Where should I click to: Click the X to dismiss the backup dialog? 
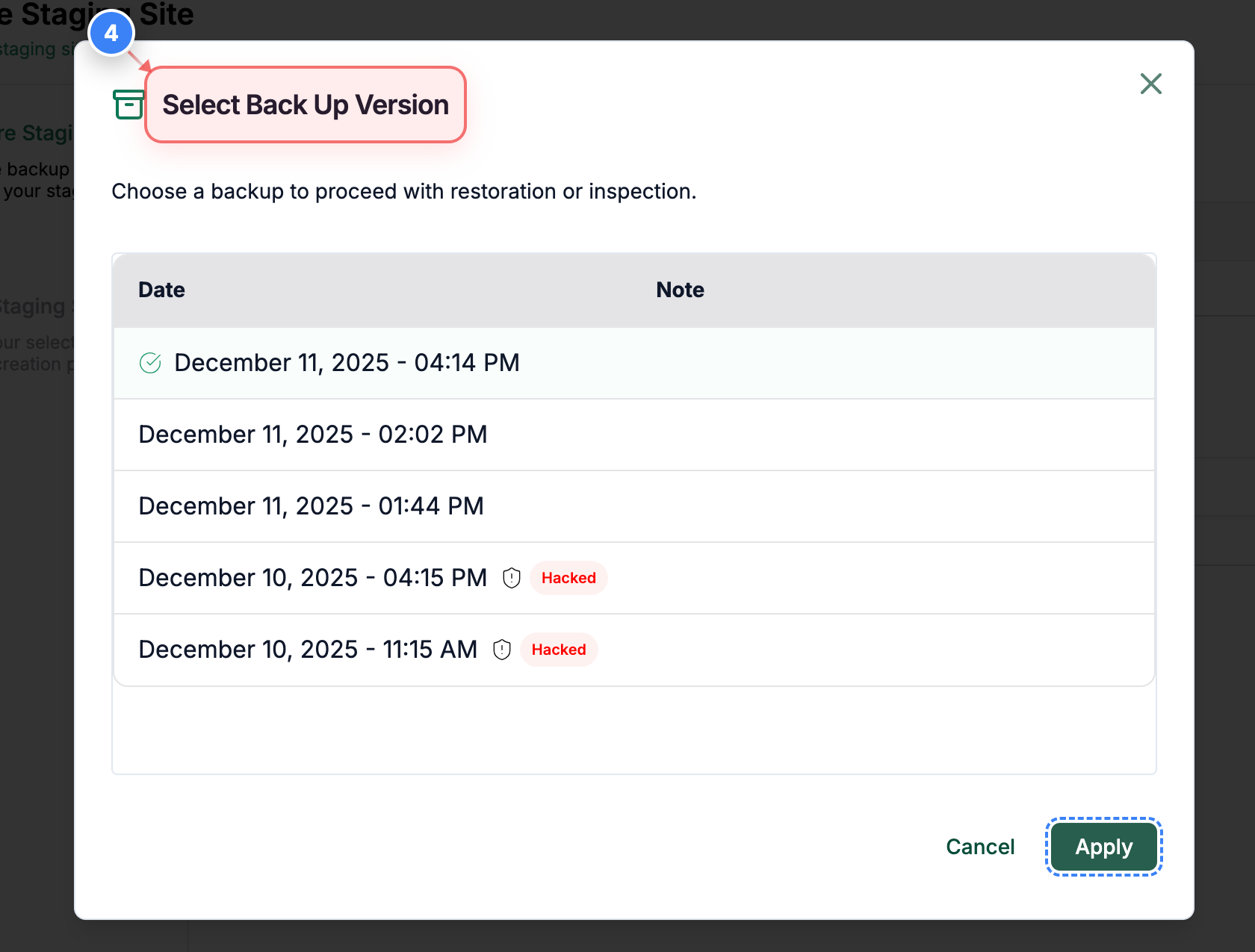1150,84
